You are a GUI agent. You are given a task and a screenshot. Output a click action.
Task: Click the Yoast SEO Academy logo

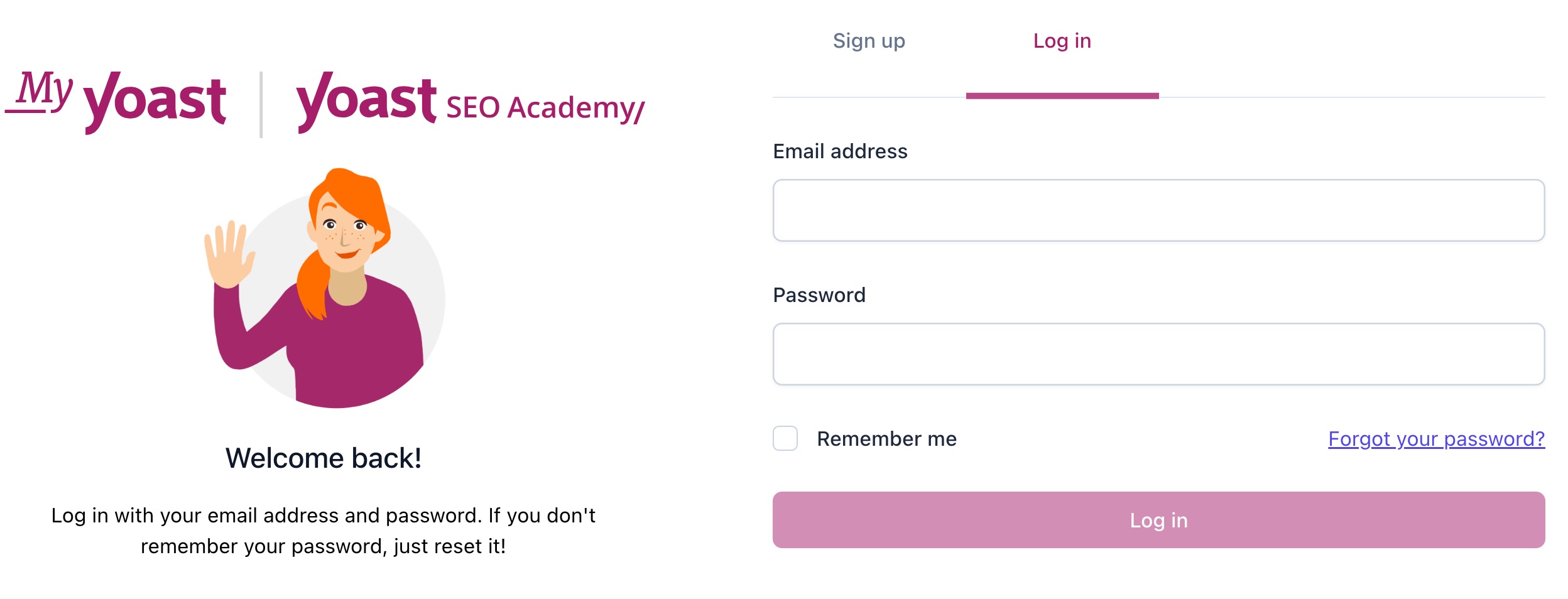[471, 102]
